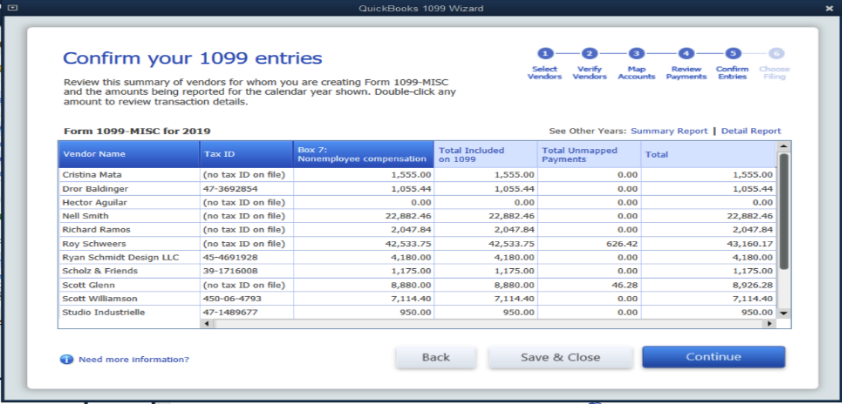Go to step 2 Verify Vendors icon
Viewport: 842px width, 404px height.
tap(590, 53)
